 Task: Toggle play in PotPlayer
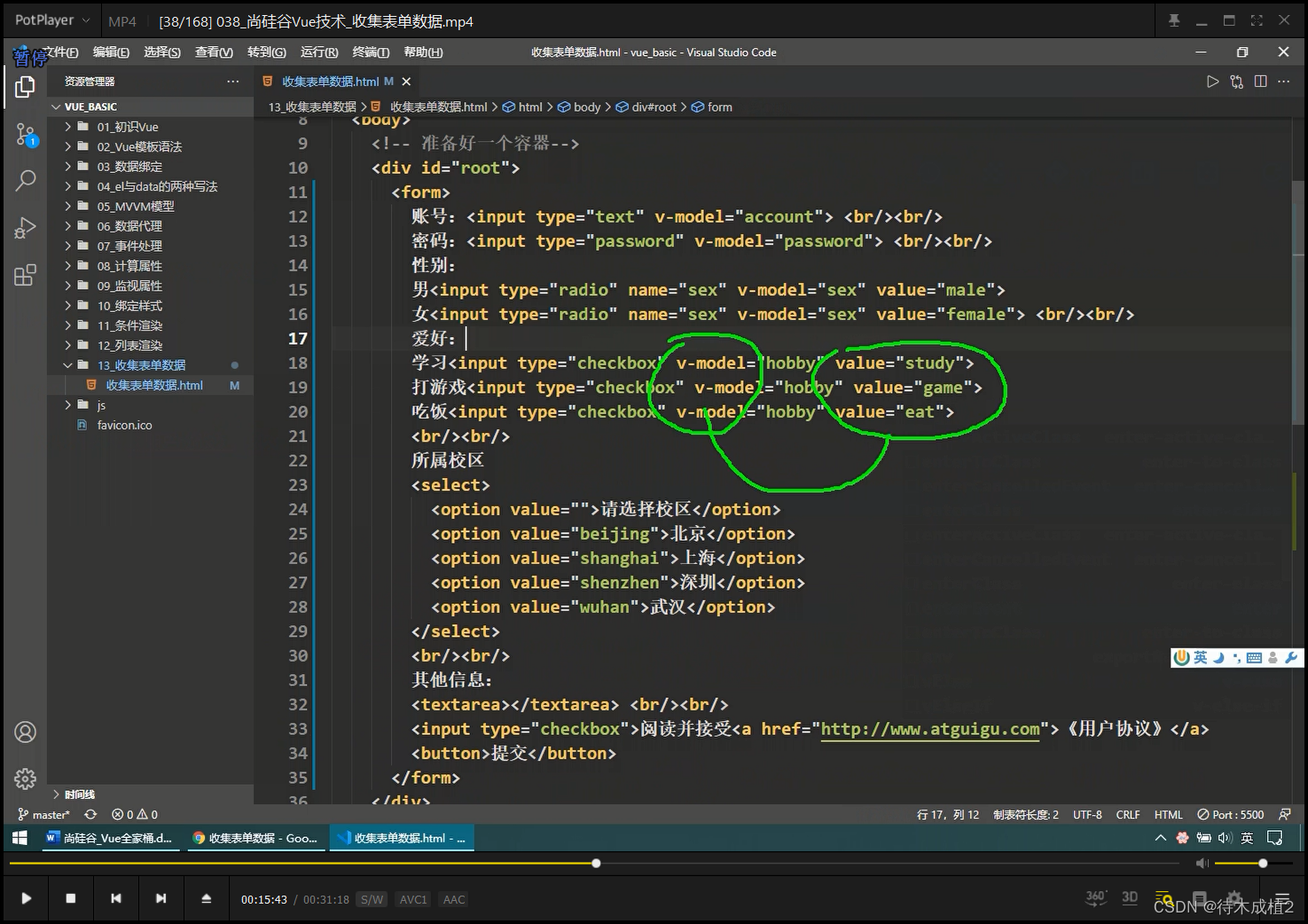[26, 898]
